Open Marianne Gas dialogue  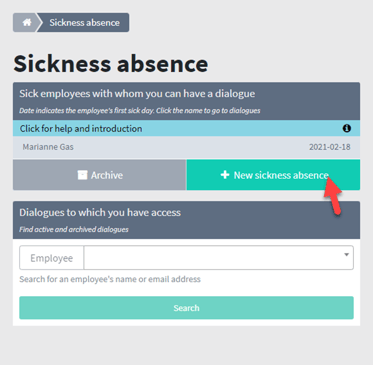pos(48,147)
